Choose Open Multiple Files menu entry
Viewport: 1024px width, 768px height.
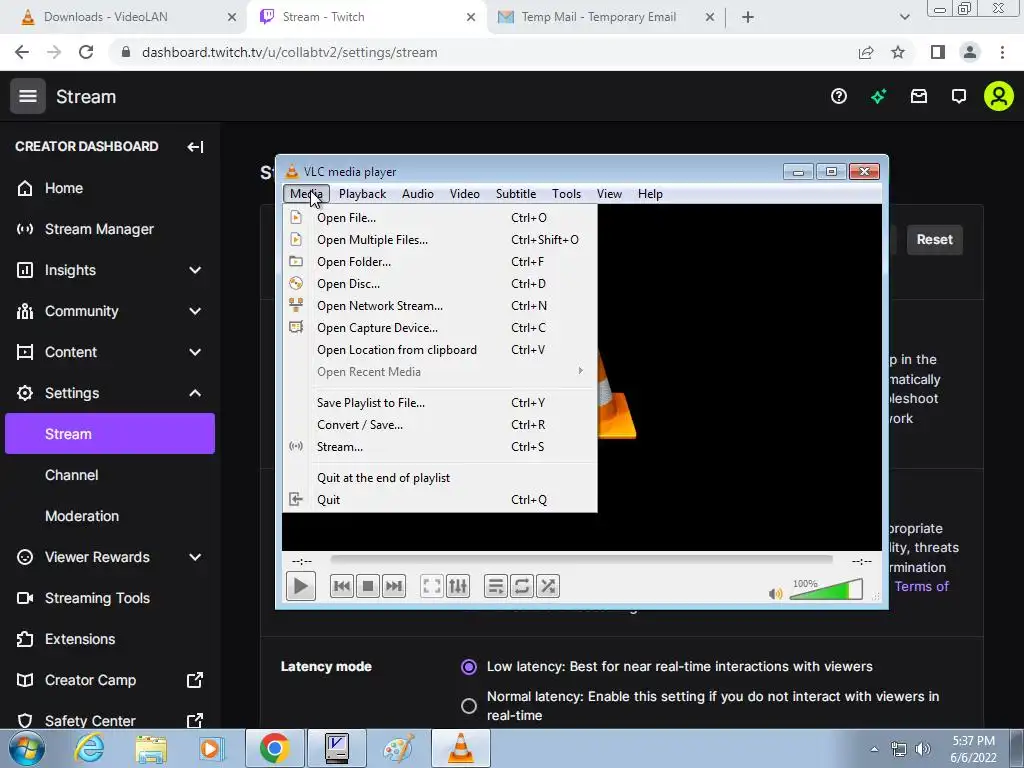click(x=440, y=240)
